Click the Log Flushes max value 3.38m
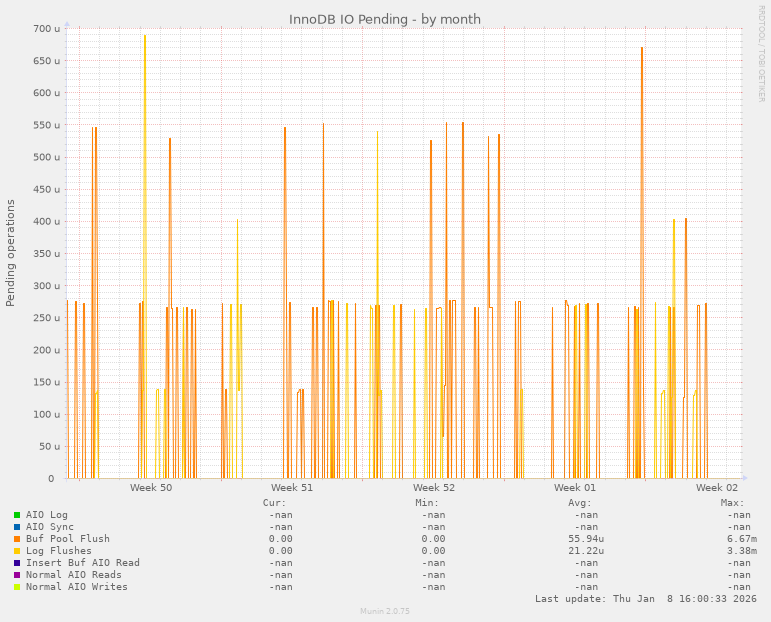771x622 pixels. [x=742, y=551]
